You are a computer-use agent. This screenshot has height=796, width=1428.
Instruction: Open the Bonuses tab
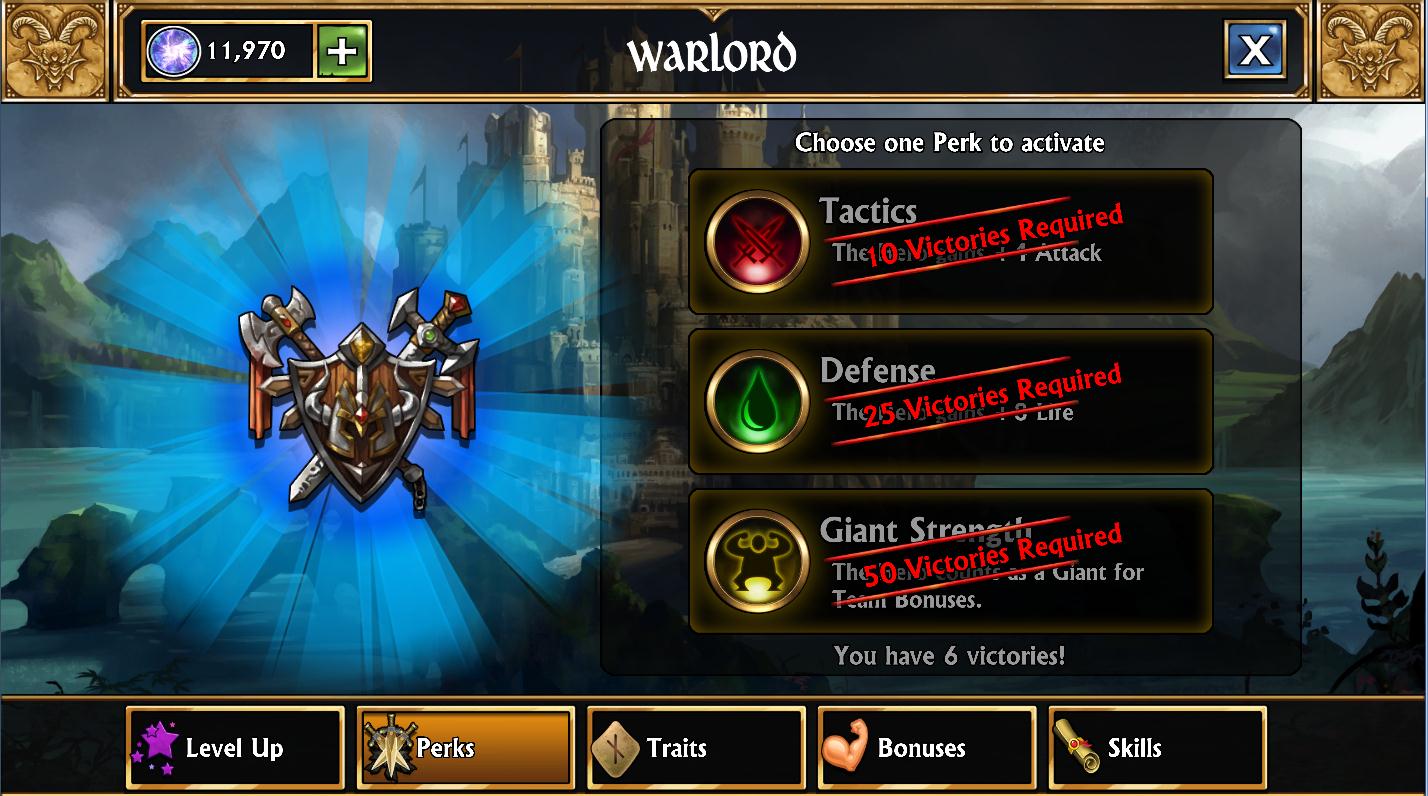coord(927,748)
